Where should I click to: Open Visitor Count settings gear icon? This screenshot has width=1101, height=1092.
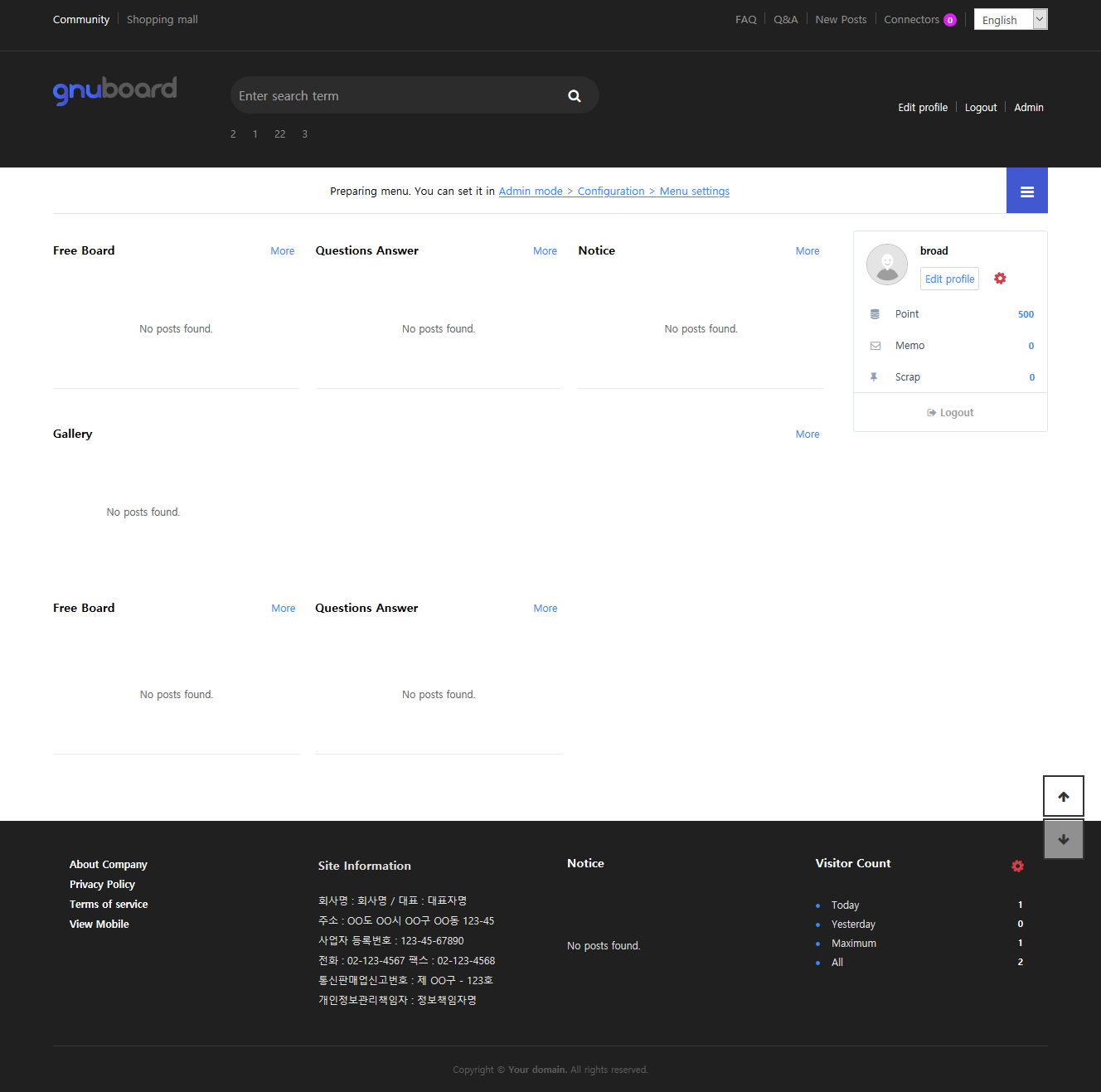[1017, 866]
